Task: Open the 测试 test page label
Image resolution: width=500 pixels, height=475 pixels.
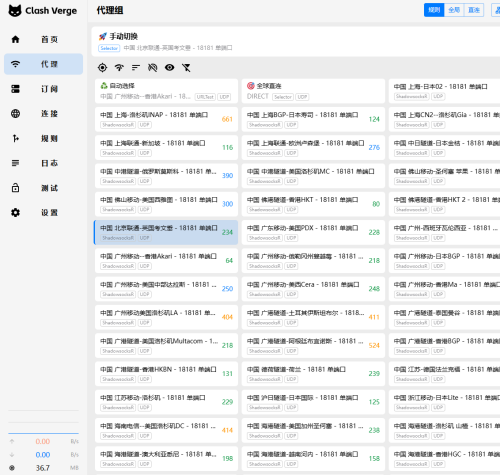Action: click(x=50, y=188)
